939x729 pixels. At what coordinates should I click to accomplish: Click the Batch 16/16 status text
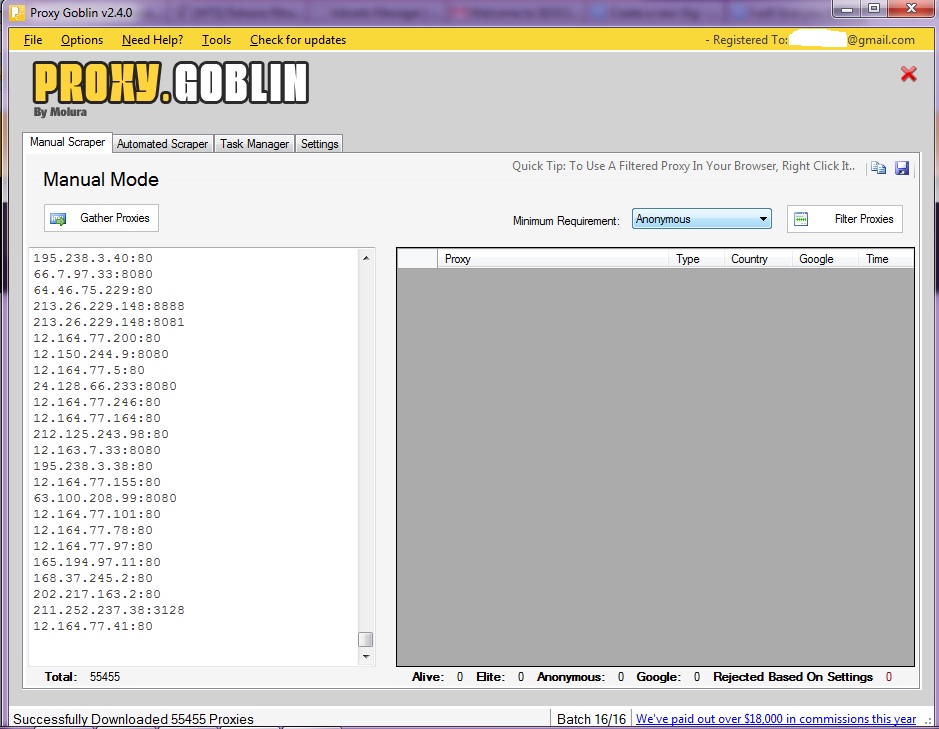pyautogui.click(x=591, y=719)
